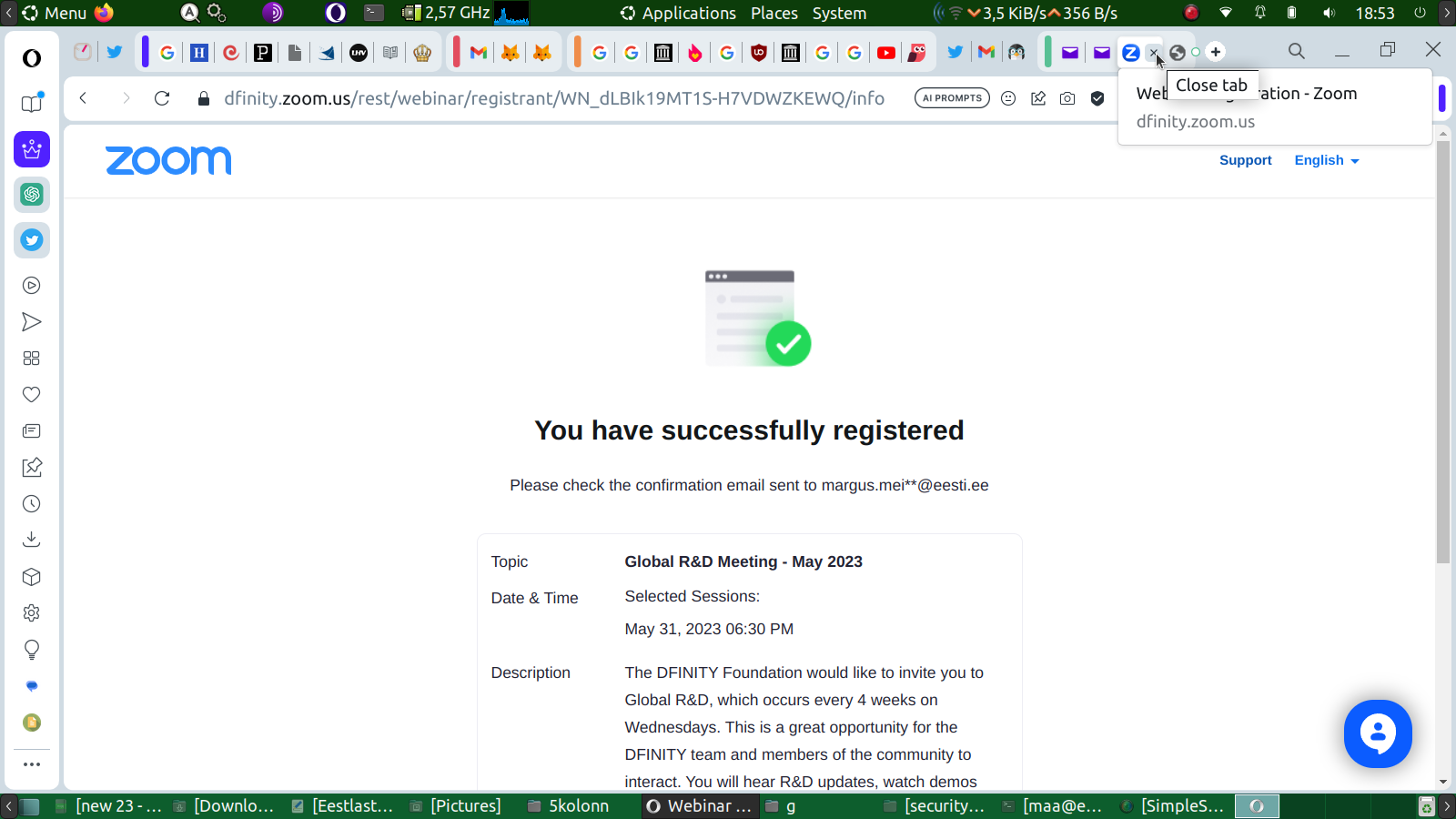Switch to the first Gmail tab
This screenshot has width=1456, height=819.
pyautogui.click(x=479, y=53)
